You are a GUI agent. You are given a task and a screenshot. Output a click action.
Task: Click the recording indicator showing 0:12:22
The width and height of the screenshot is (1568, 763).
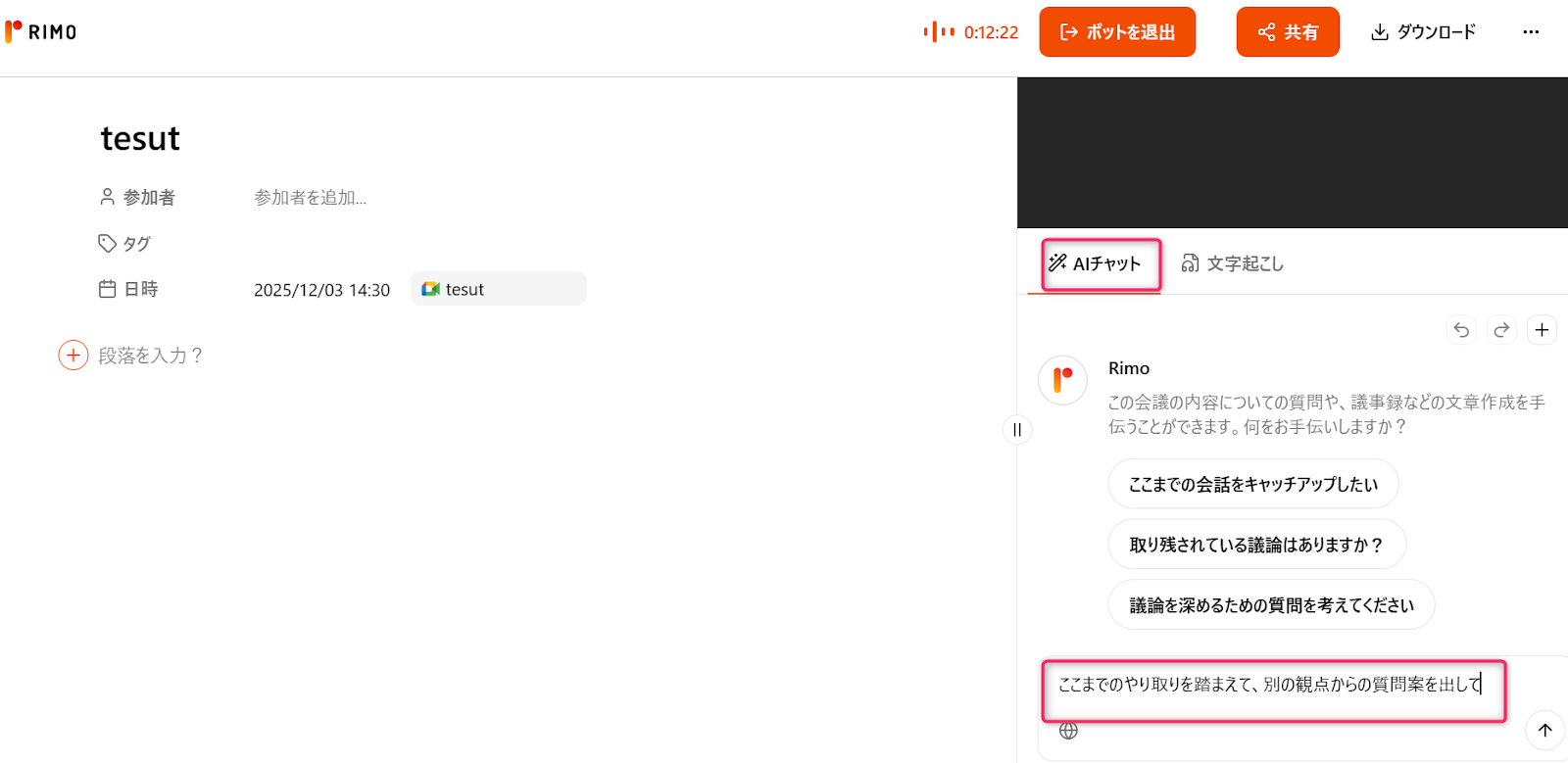point(970,31)
